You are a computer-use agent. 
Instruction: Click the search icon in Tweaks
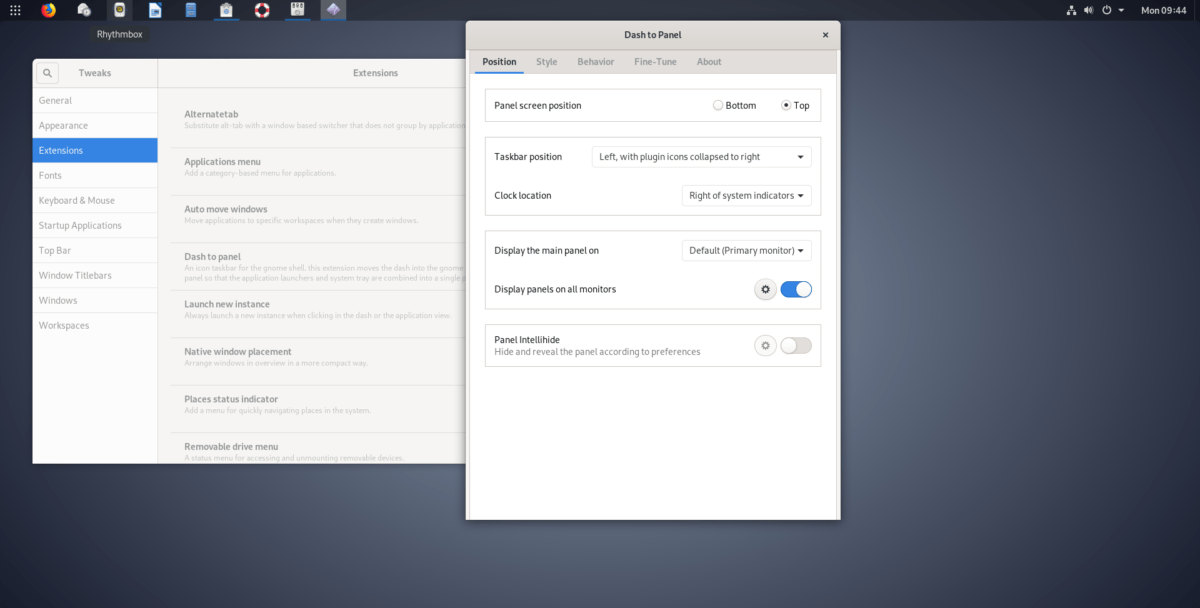(x=47, y=72)
